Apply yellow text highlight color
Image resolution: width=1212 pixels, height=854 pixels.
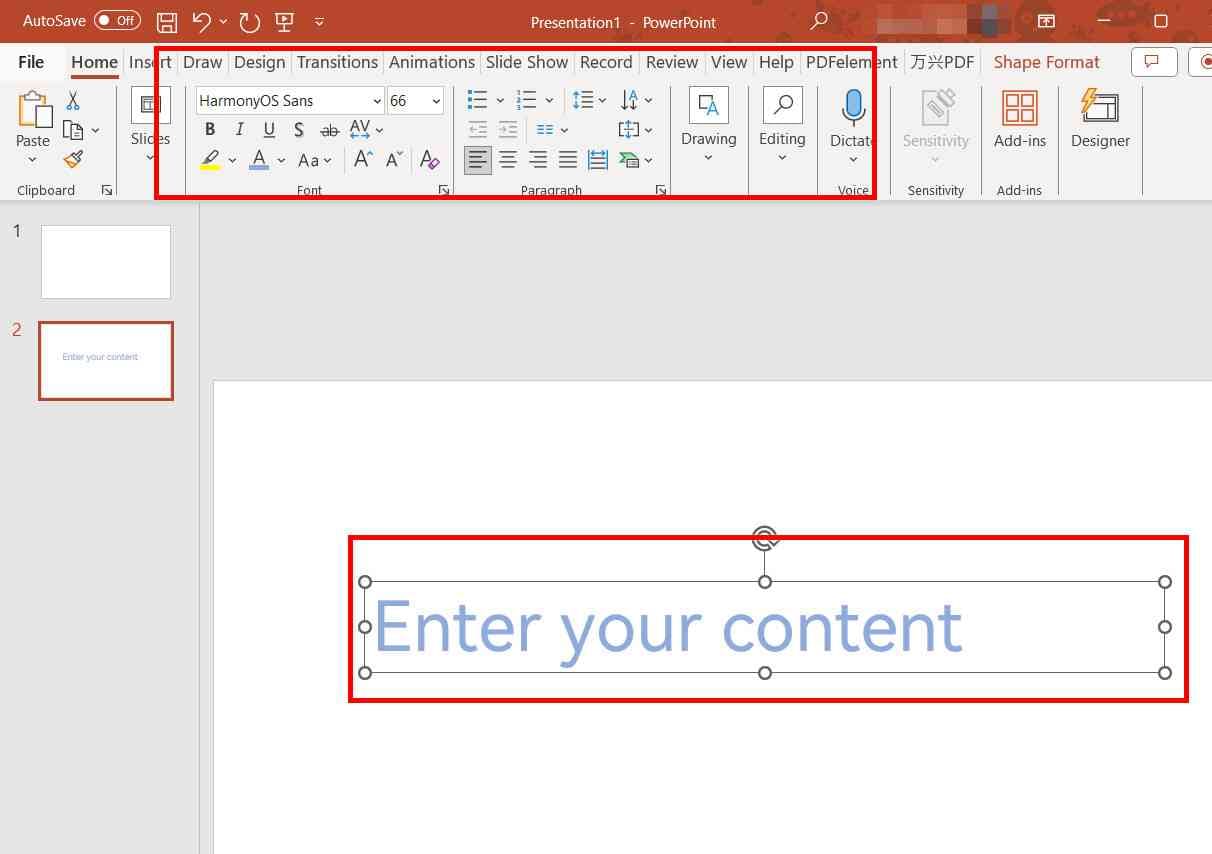click(x=210, y=160)
